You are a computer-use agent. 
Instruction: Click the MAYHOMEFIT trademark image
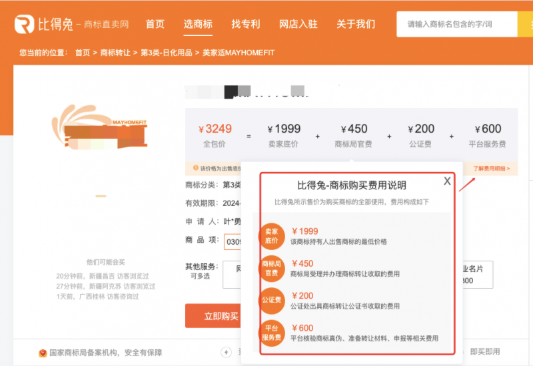100,127
